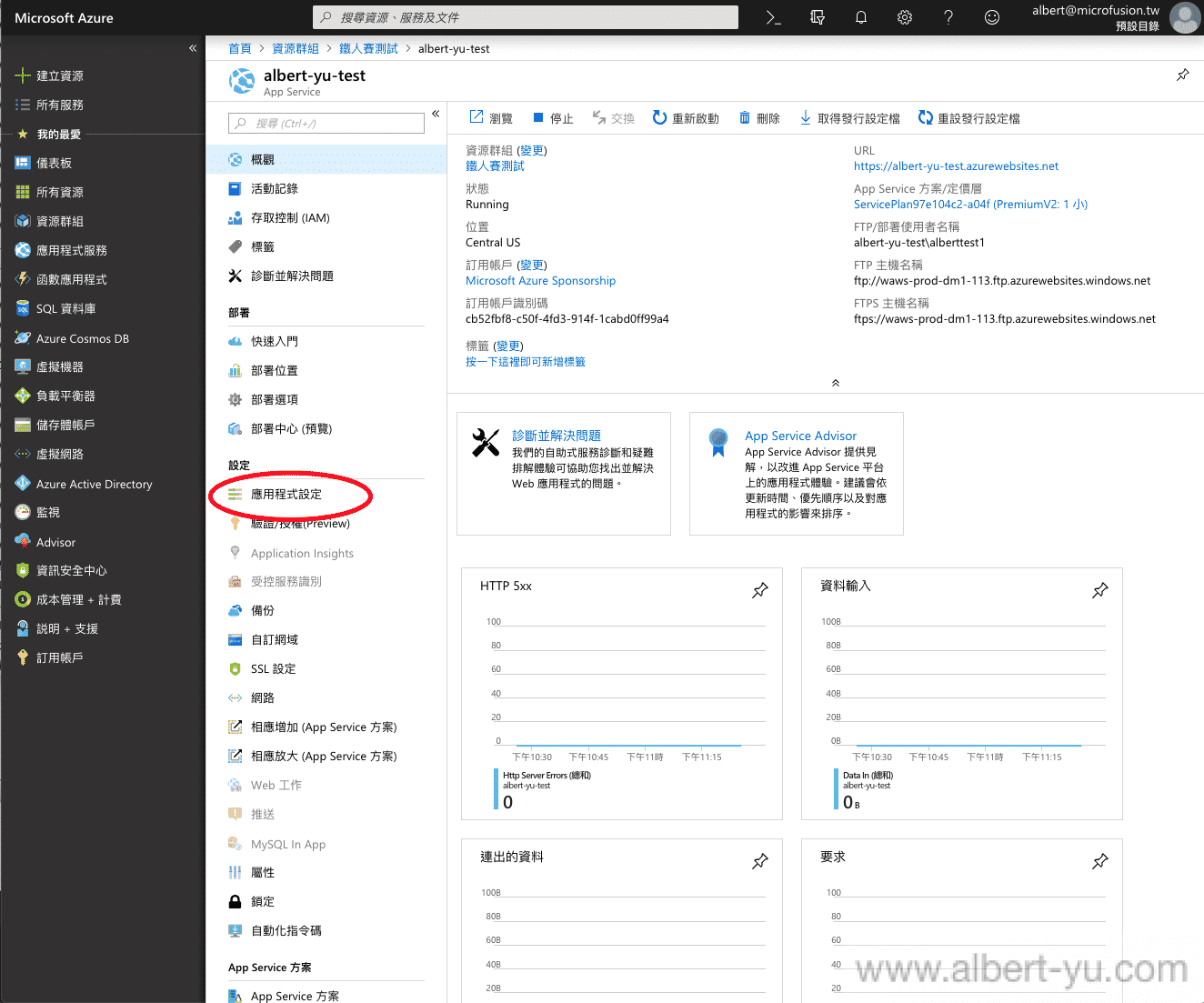
Task: Click 交換 swap button
Action: pyautogui.click(x=613, y=118)
